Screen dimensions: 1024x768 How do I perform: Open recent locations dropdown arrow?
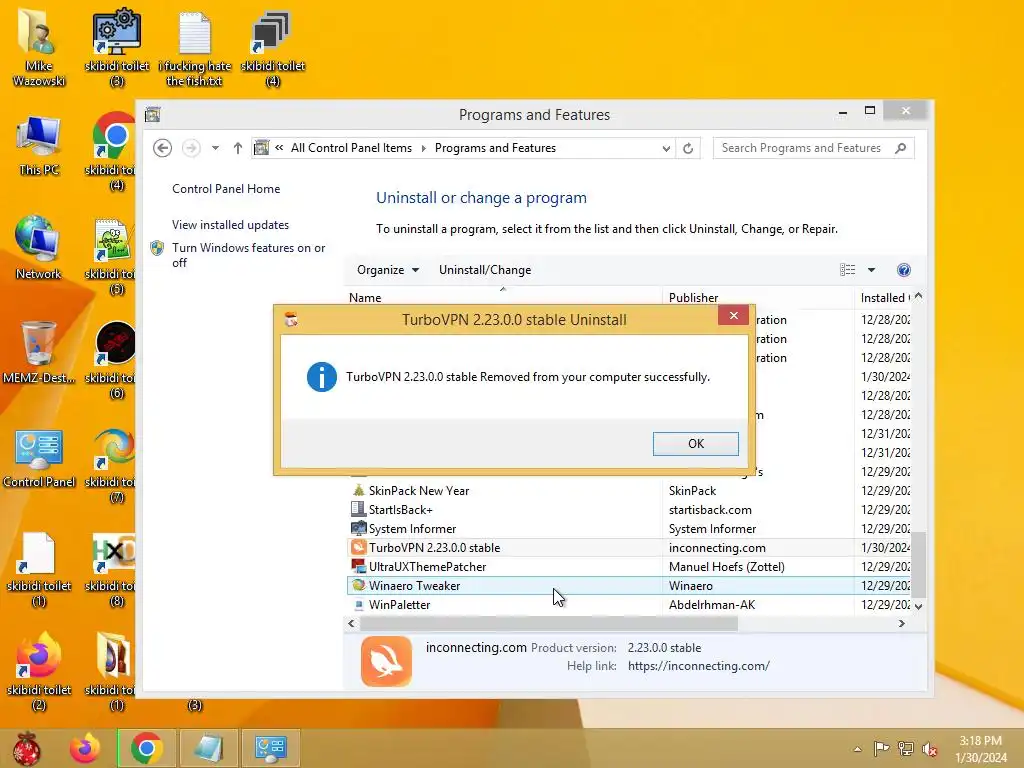(x=215, y=148)
